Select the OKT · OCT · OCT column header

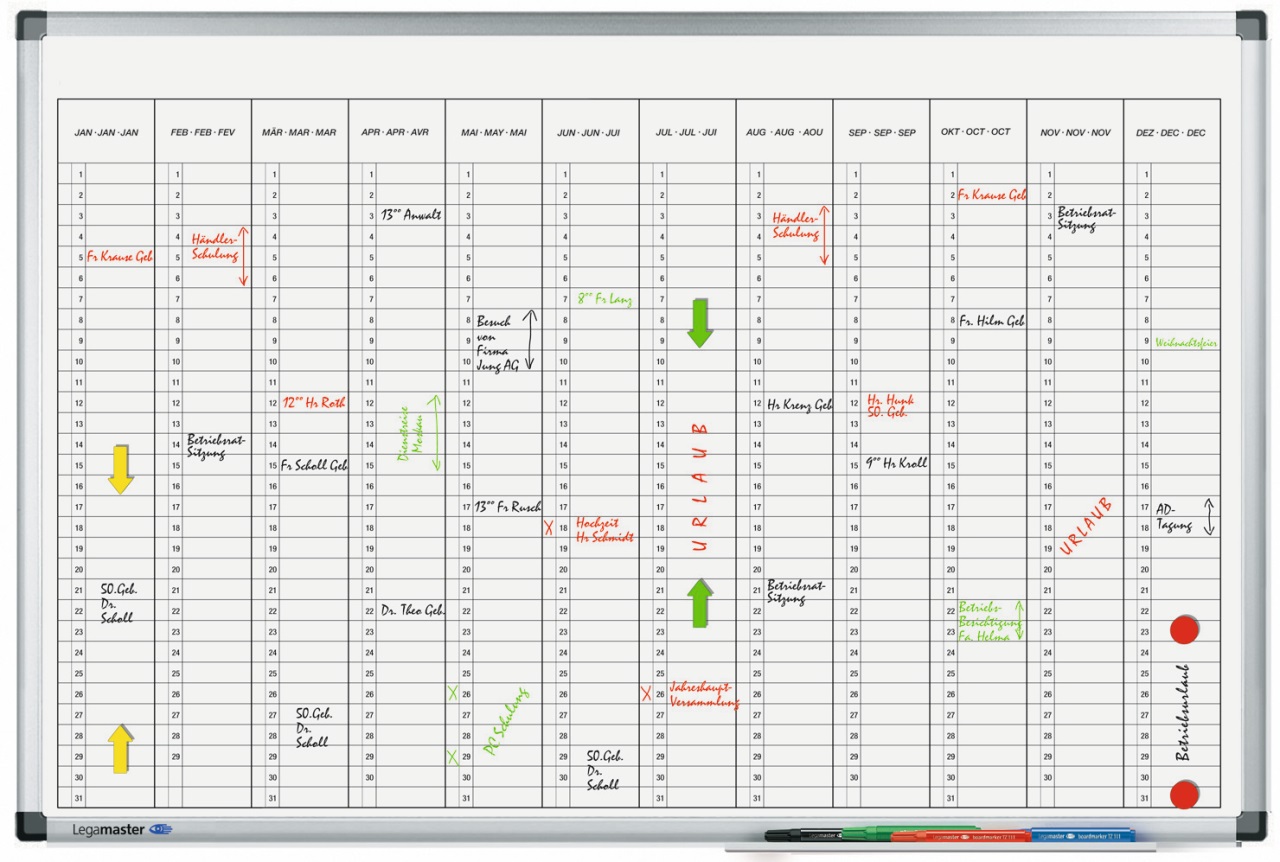(977, 132)
